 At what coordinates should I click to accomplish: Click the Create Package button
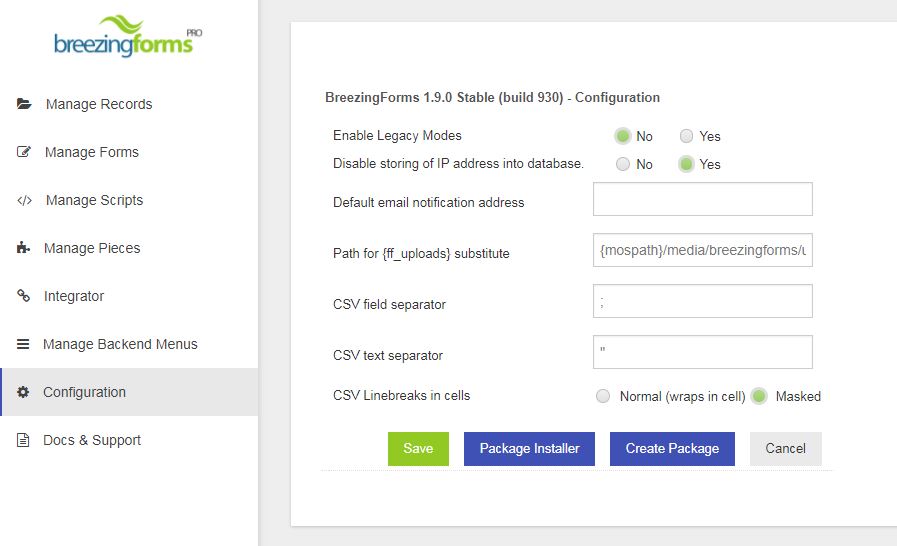click(672, 449)
